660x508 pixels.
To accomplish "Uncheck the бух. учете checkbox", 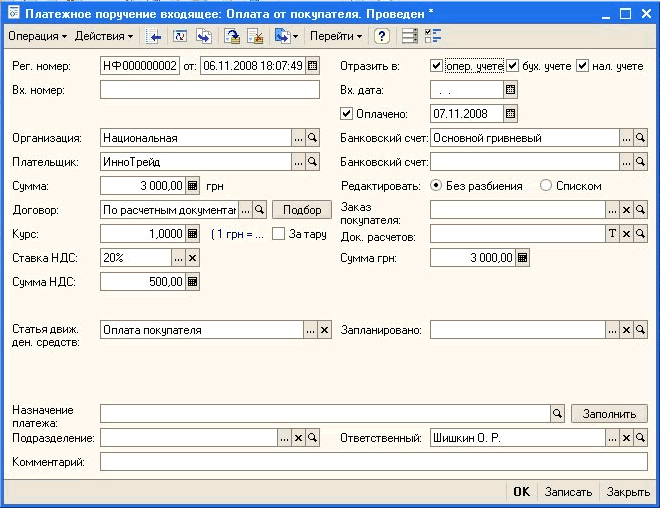I will [x=513, y=66].
